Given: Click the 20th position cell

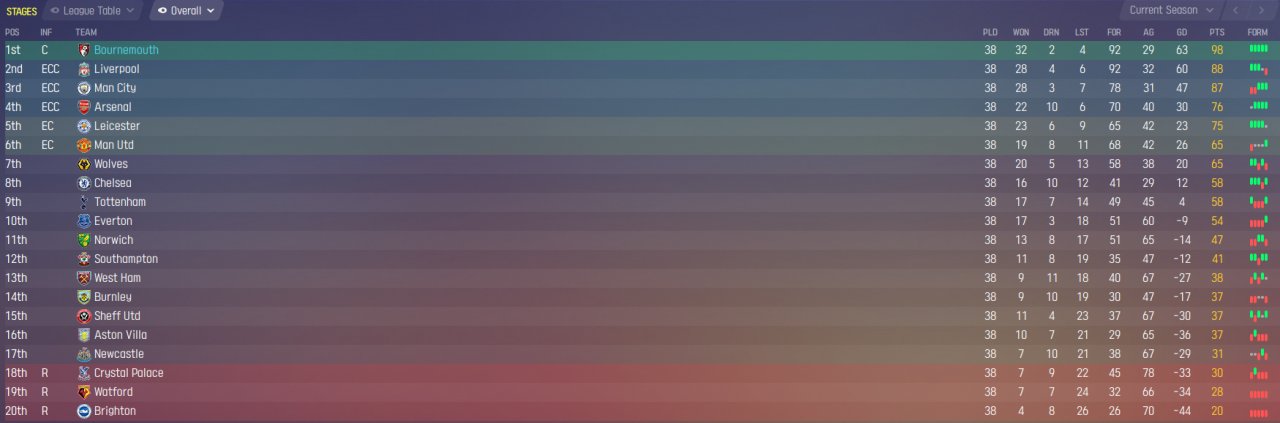Looking at the screenshot, I should [14, 411].
